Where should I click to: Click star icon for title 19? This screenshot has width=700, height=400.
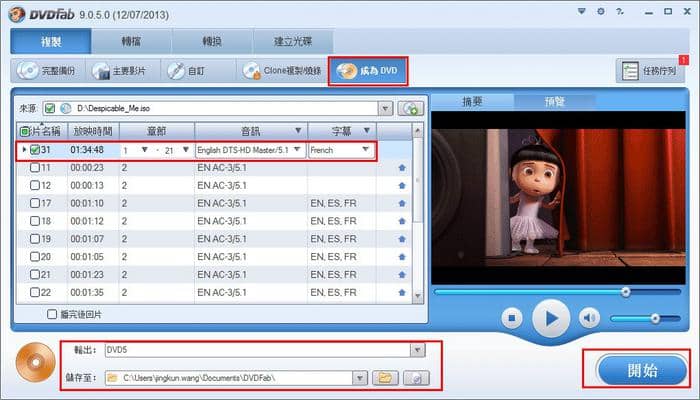[402, 239]
